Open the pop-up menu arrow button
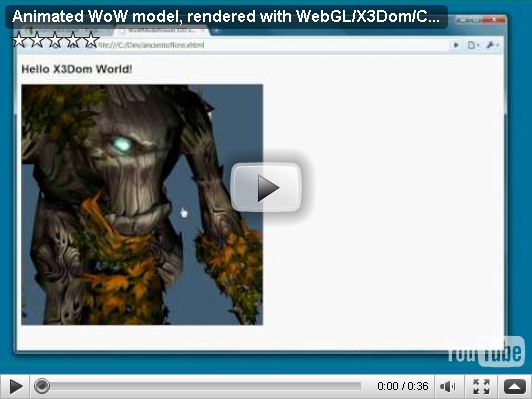 coord(514,386)
